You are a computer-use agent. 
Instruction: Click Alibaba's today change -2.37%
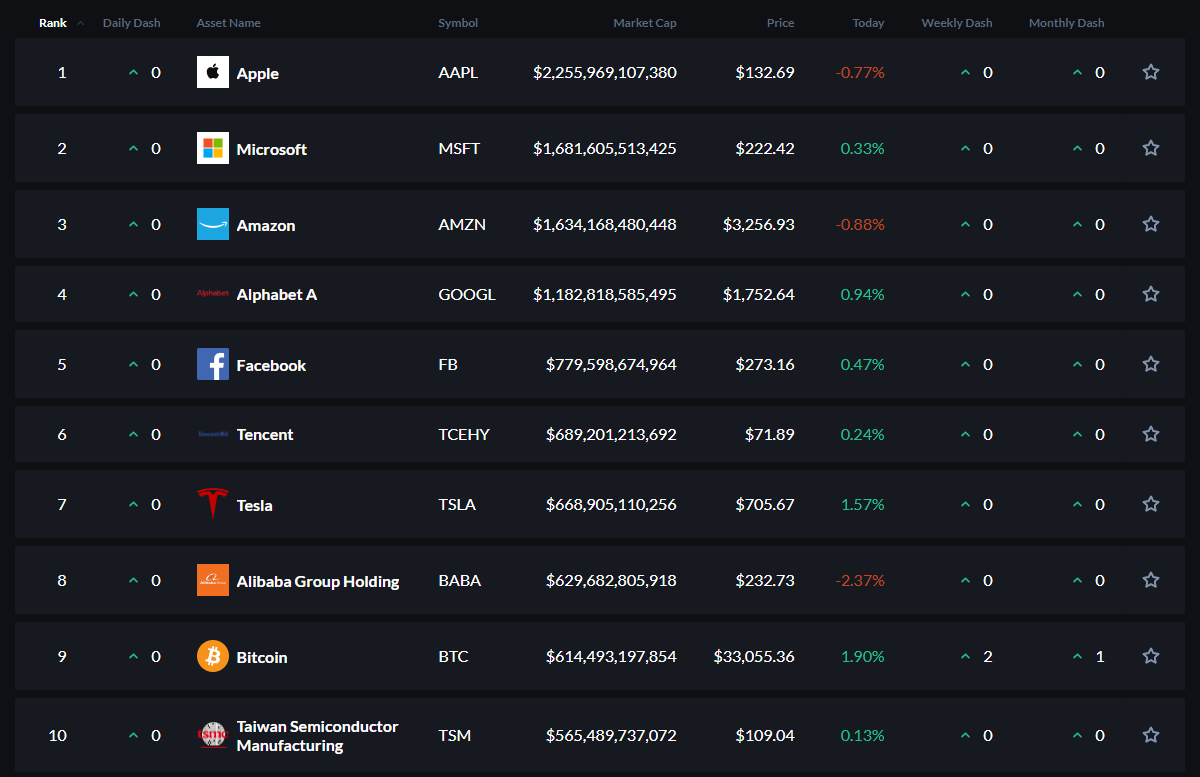pyautogui.click(x=860, y=581)
